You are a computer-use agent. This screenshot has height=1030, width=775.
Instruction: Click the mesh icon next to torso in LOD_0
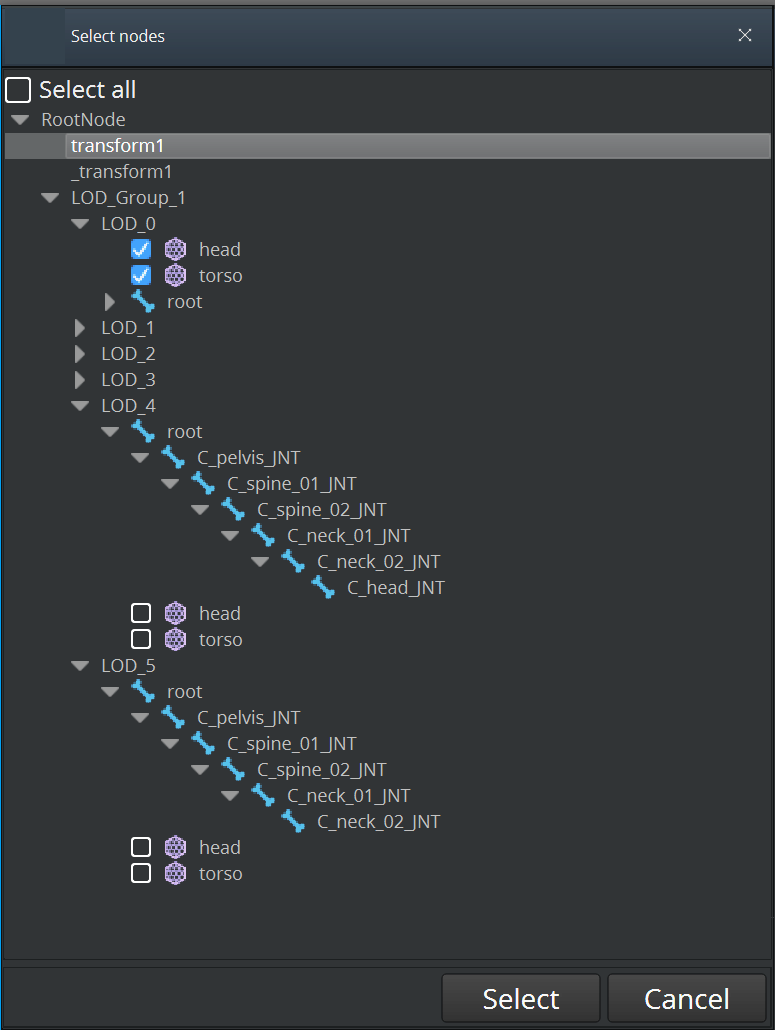pos(175,275)
